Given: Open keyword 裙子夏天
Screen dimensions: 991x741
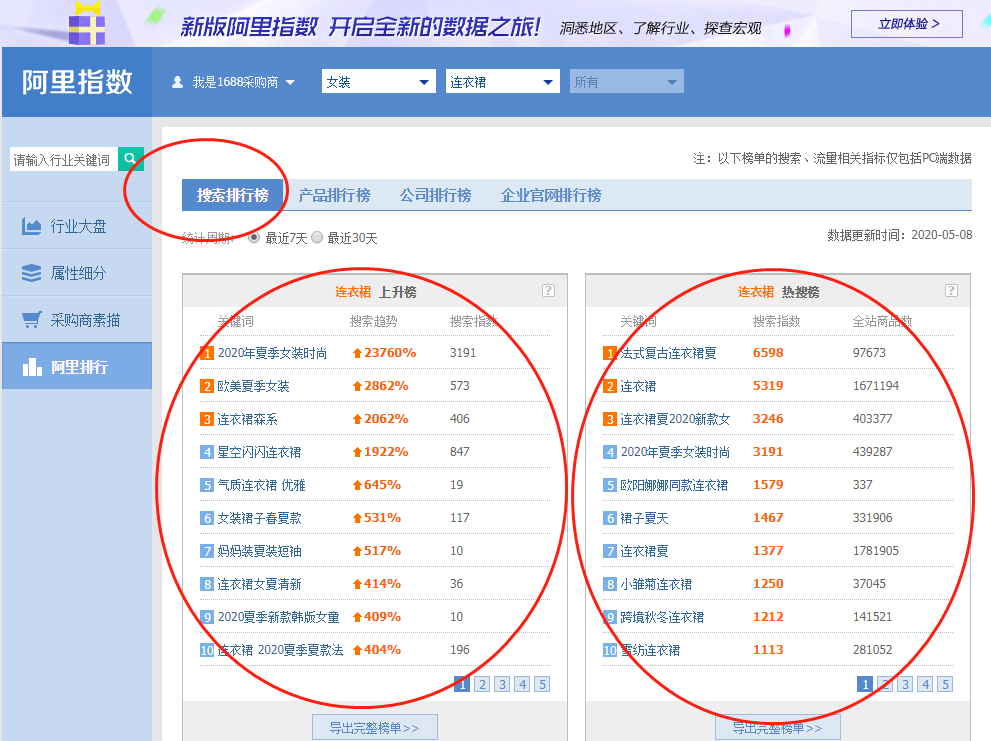Looking at the screenshot, I should click(x=644, y=518).
